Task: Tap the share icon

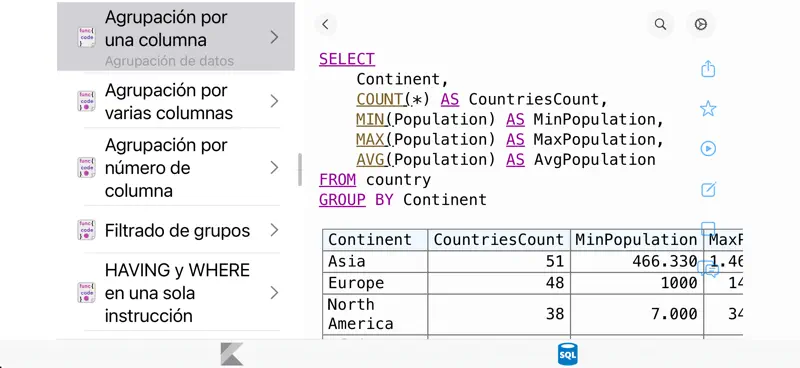Action: pos(708,68)
